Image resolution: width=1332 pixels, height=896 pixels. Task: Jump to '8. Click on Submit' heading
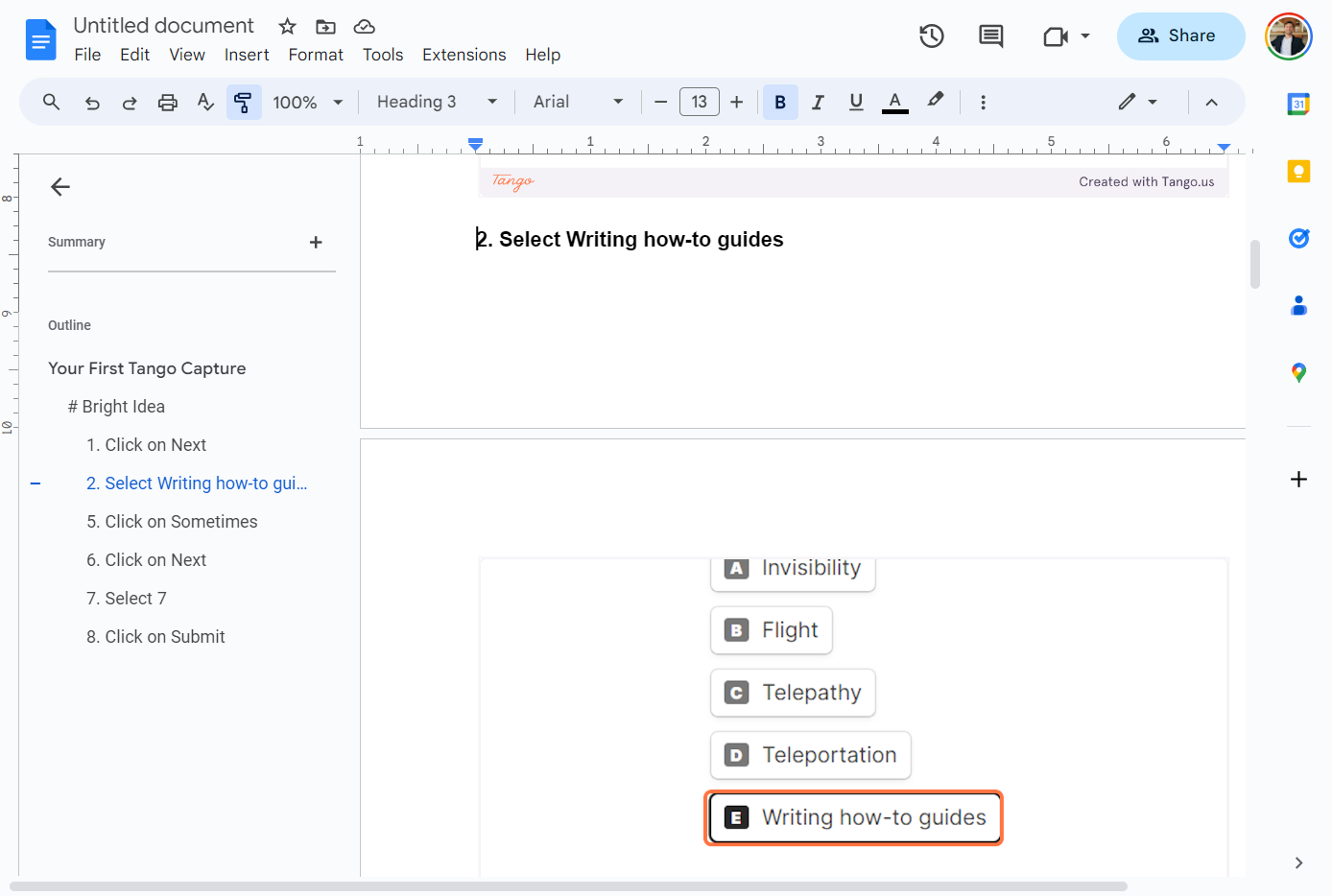click(x=155, y=637)
